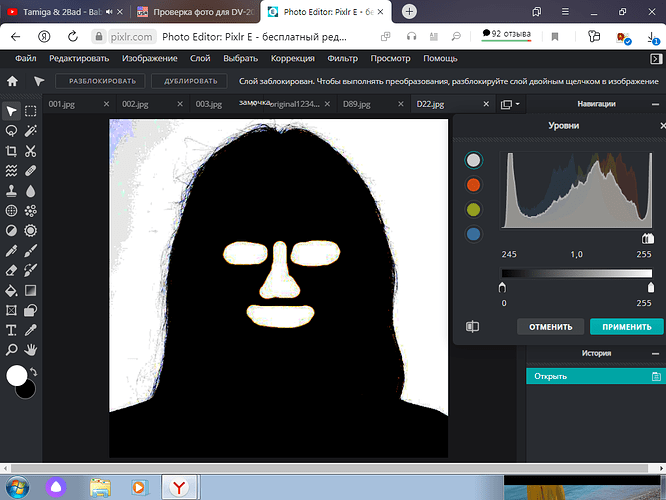Click ОТМЕНИТЬ in Уровни dialog
The height and width of the screenshot is (500, 666).
point(550,327)
